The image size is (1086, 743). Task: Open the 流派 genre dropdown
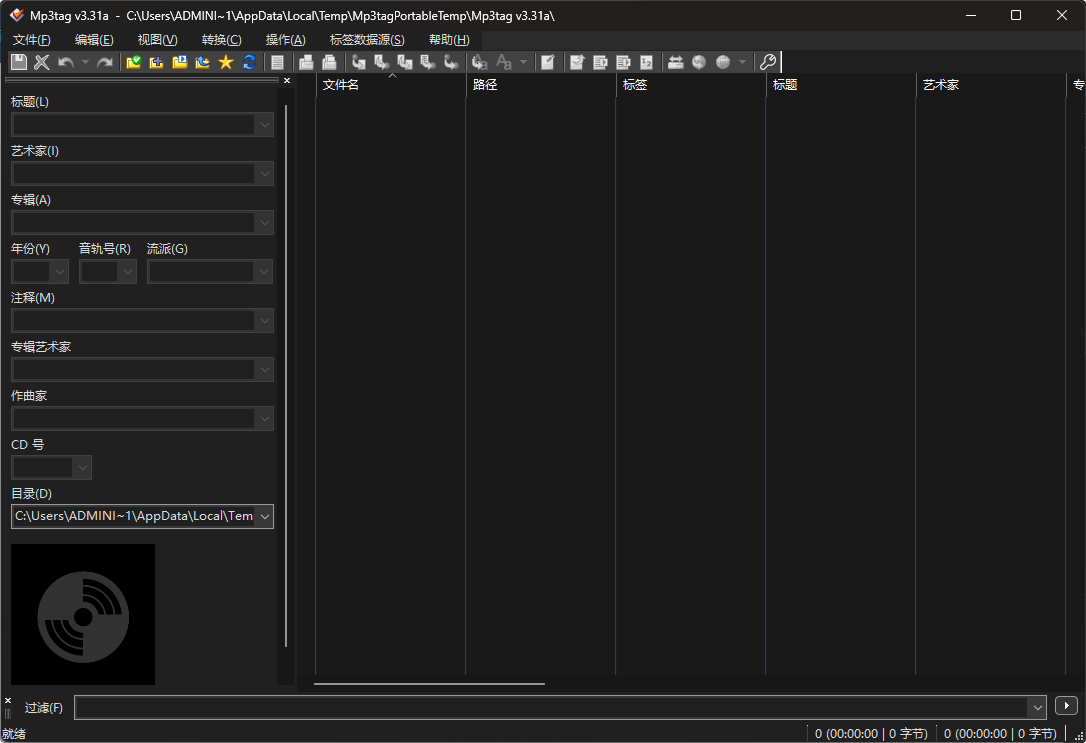pyautogui.click(x=264, y=272)
